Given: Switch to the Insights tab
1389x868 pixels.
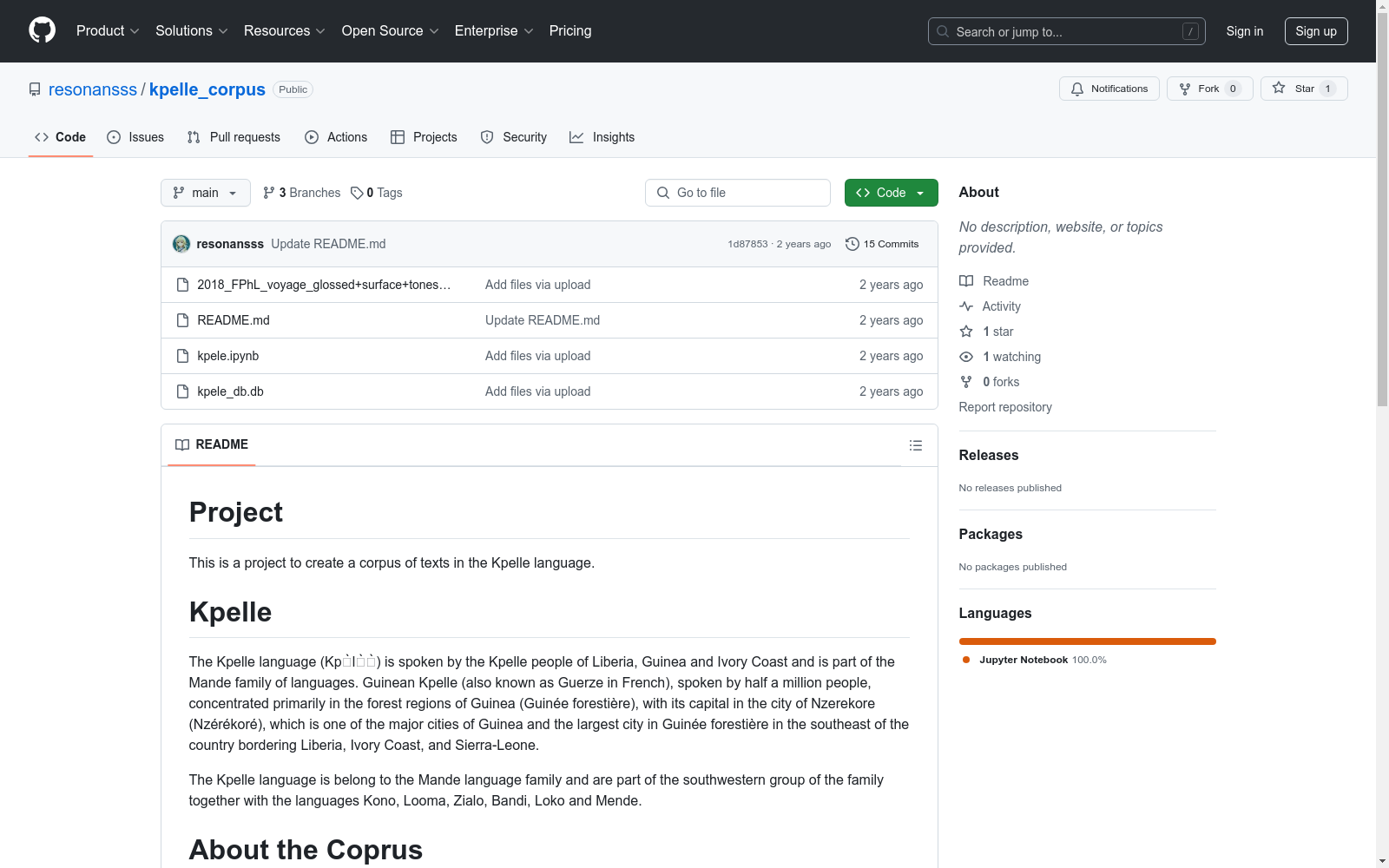Looking at the screenshot, I should tap(602, 137).
